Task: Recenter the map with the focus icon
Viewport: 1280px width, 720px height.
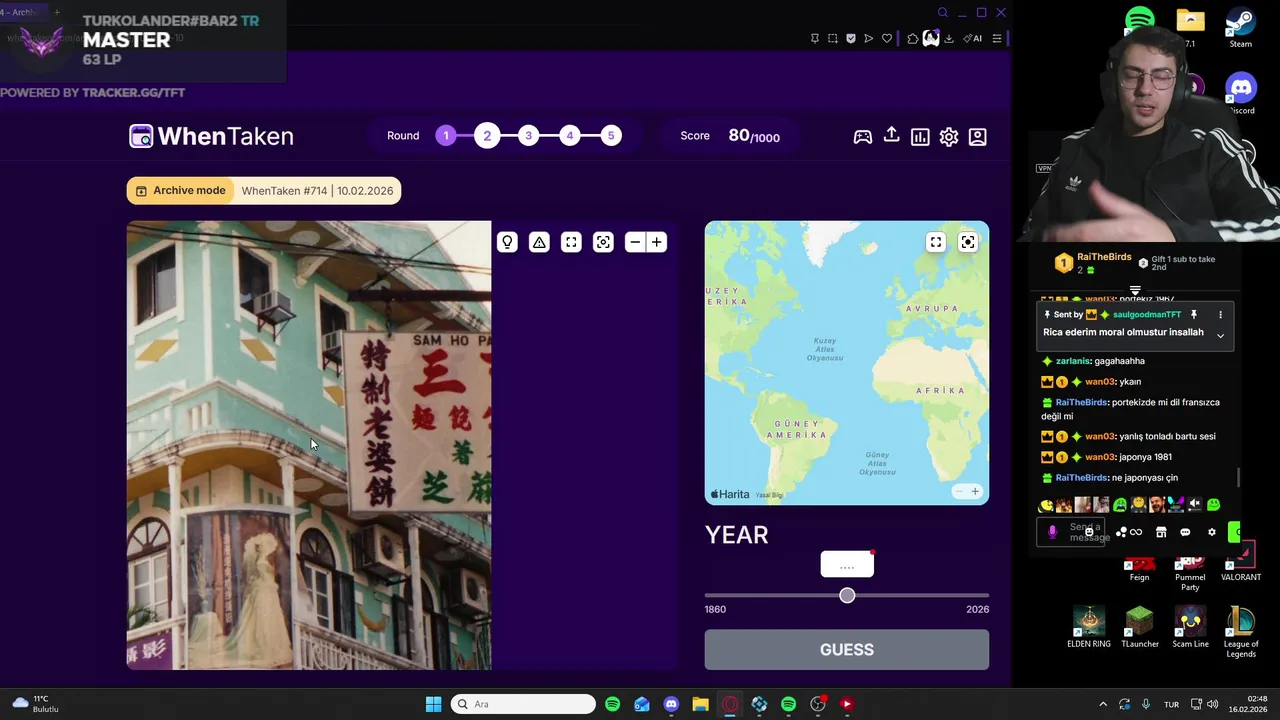Action: [968, 242]
